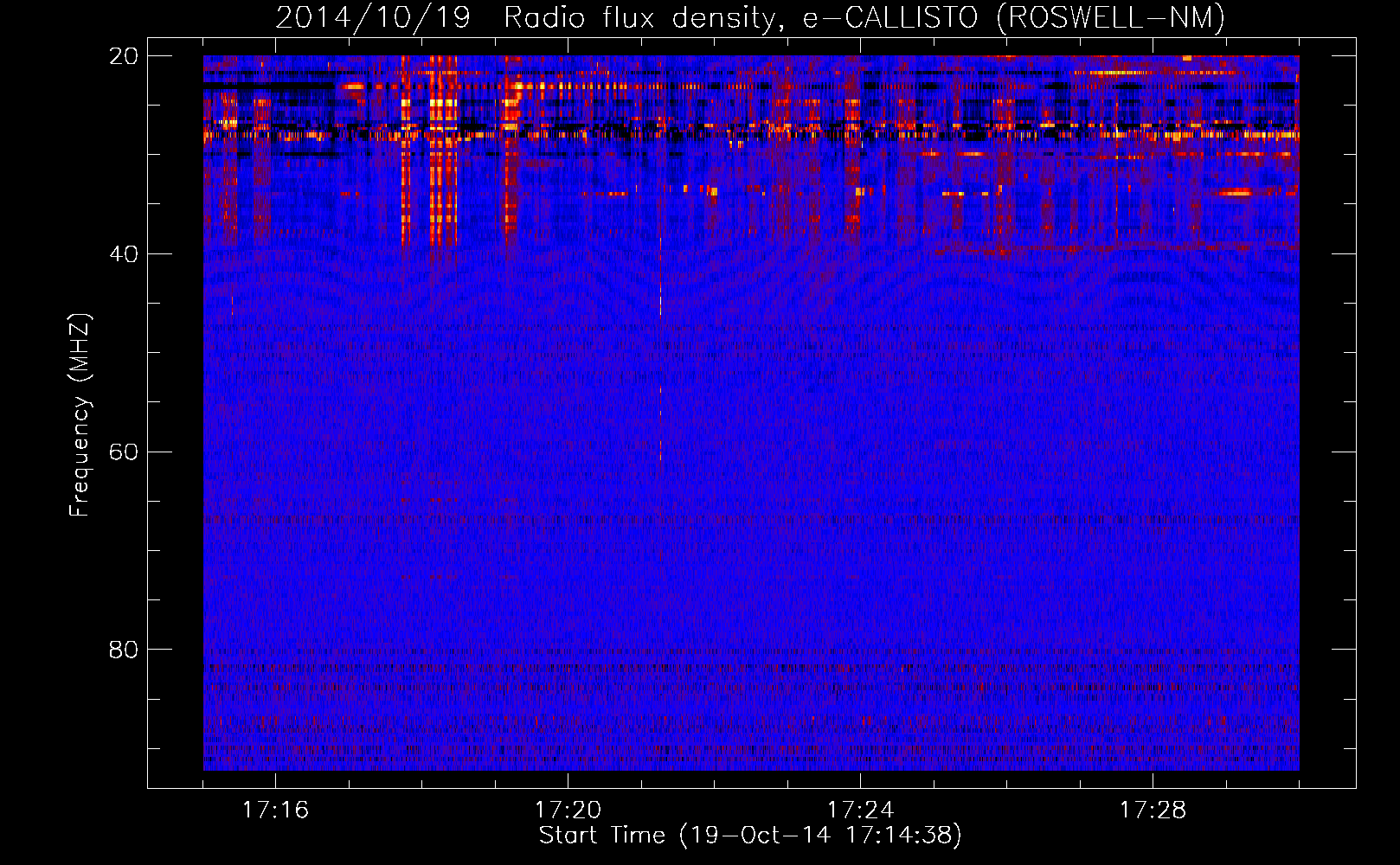Click the 40 MHz frequency tick label
Image resolution: width=1400 pixels, height=865 pixels.
coord(123,254)
